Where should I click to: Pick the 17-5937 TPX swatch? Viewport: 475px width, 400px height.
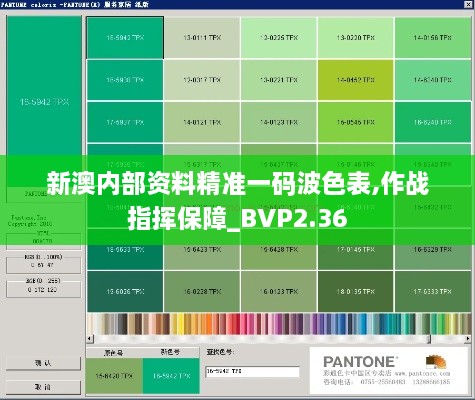click(x=125, y=122)
